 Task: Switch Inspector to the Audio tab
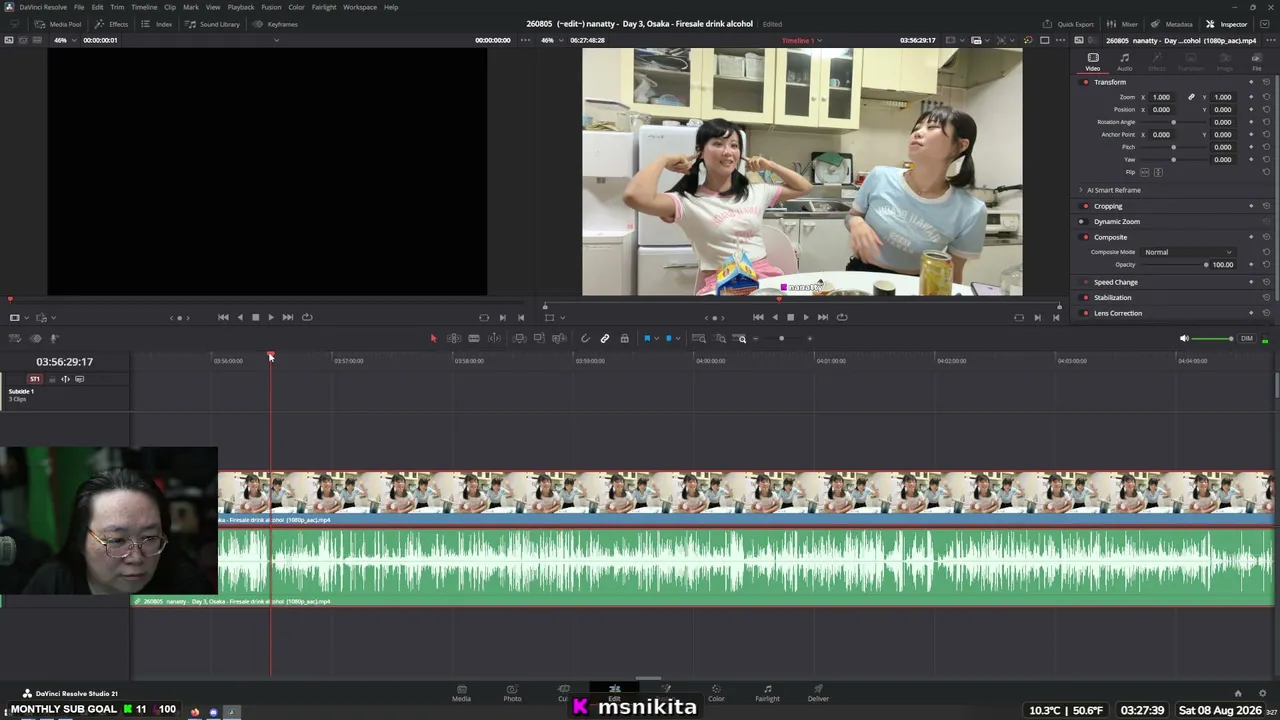click(1125, 62)
